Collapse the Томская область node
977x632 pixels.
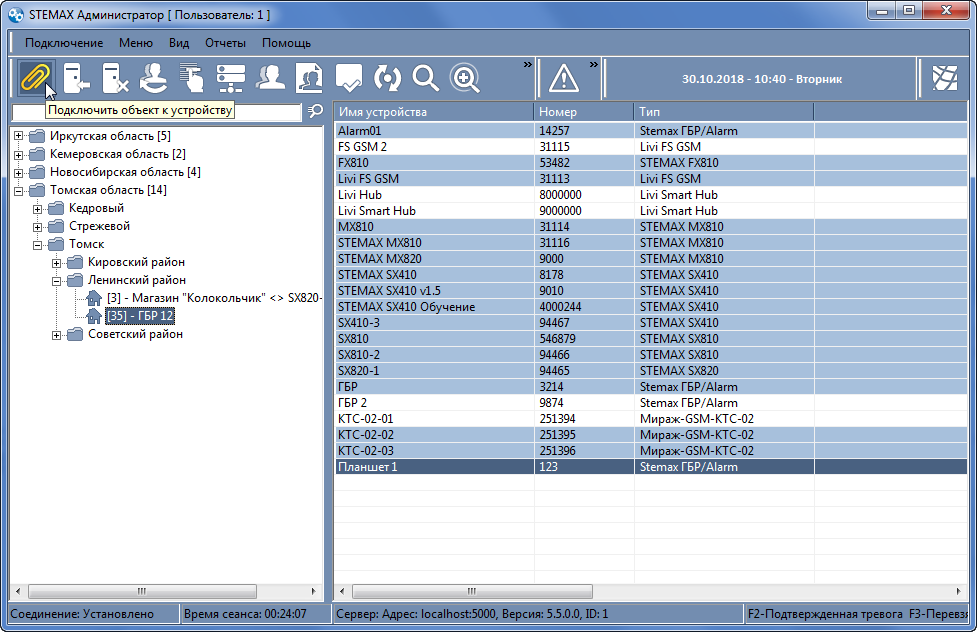[19, 190]
